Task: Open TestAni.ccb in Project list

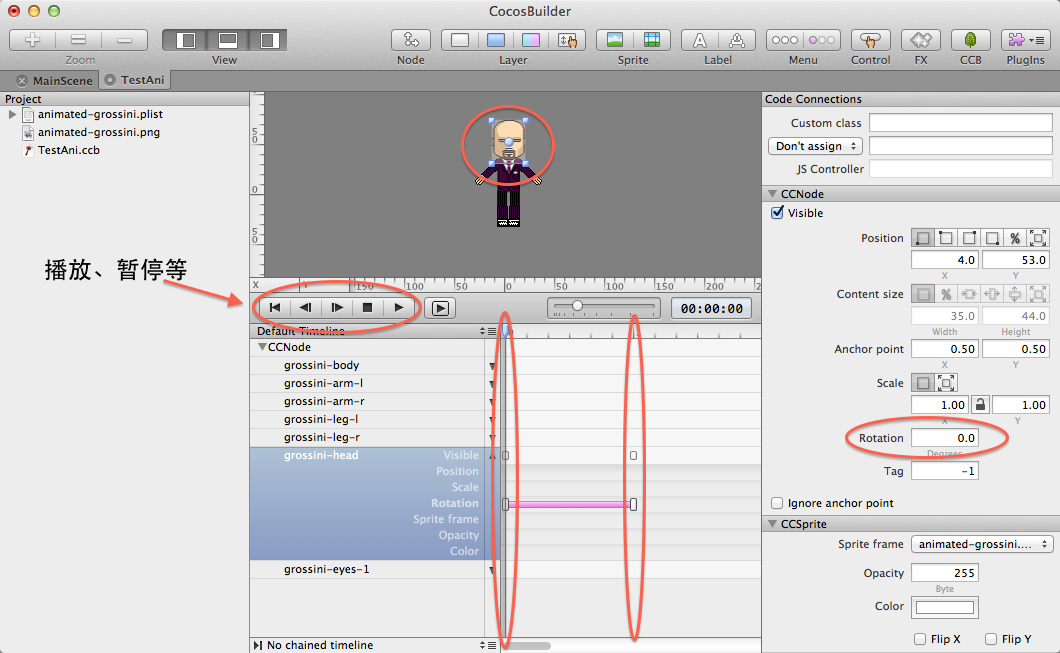Action: (68, 150)
